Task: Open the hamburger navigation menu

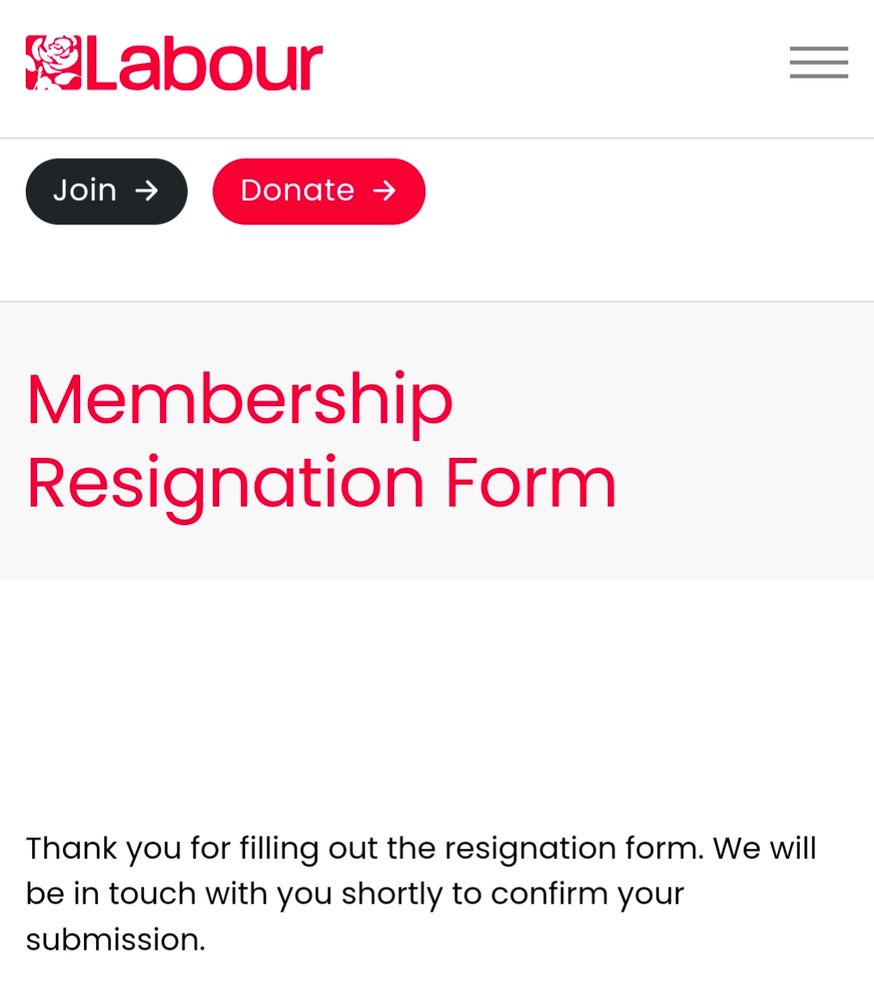Action: point(818,62)
